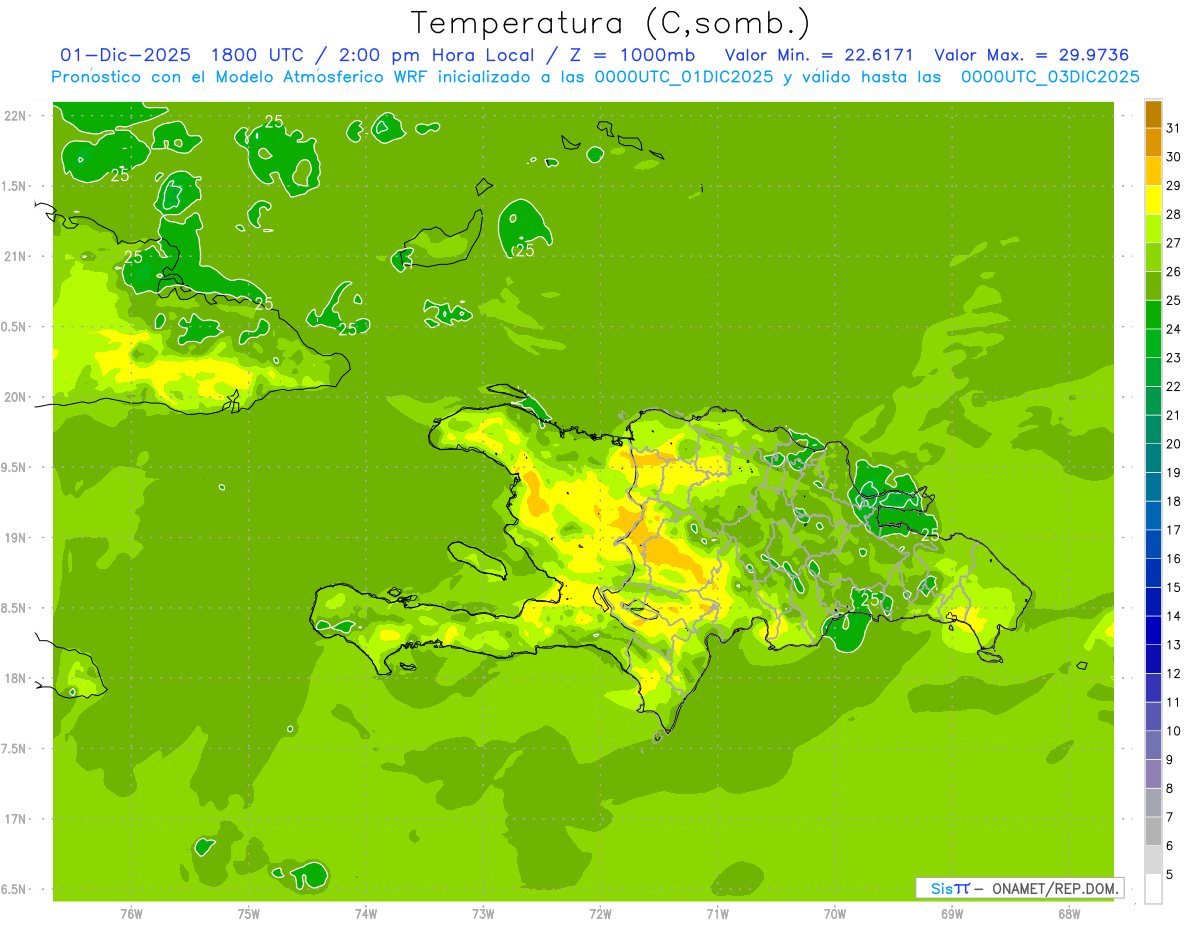This screenshot has height=927, width=1200.
Task: Pick the orange-brown swatch between 30 and 31
Action: (x=1153, y=143)
